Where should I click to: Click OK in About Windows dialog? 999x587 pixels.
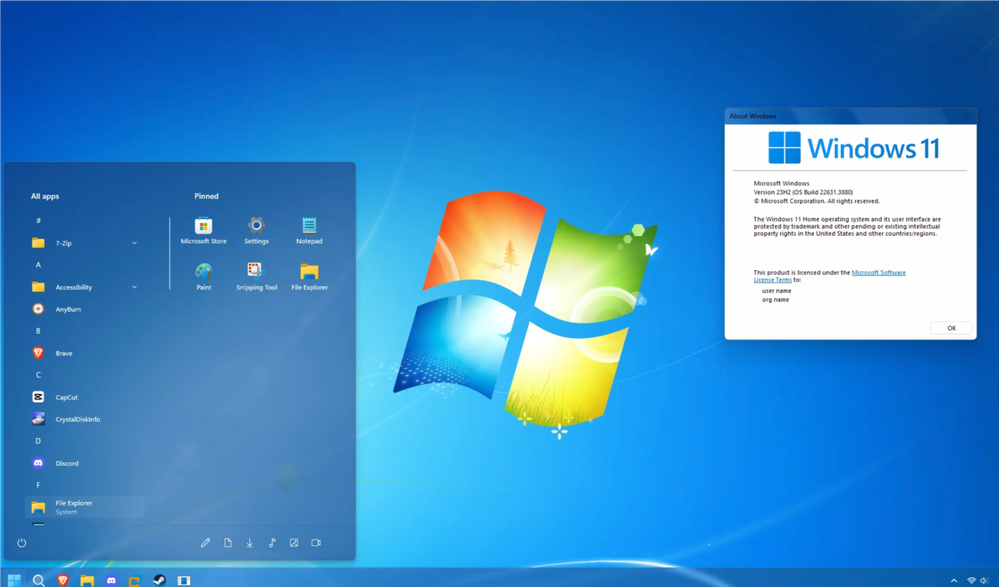951,328
